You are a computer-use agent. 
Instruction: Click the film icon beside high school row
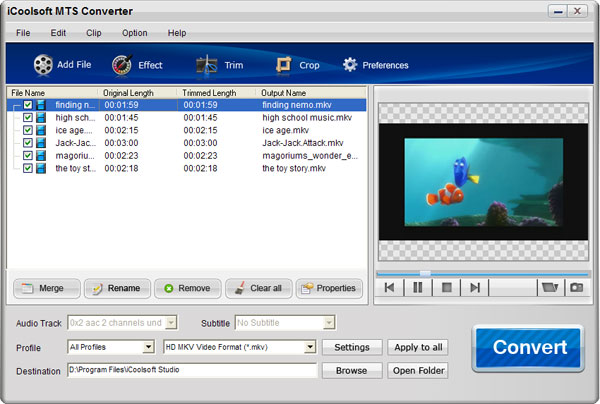pos(41,117)
